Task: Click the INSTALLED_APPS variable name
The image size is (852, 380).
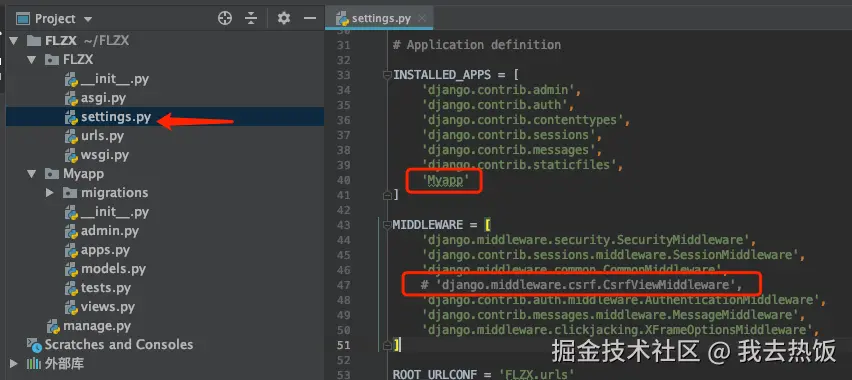Action: pyautogui.click(x=442, y=75)
